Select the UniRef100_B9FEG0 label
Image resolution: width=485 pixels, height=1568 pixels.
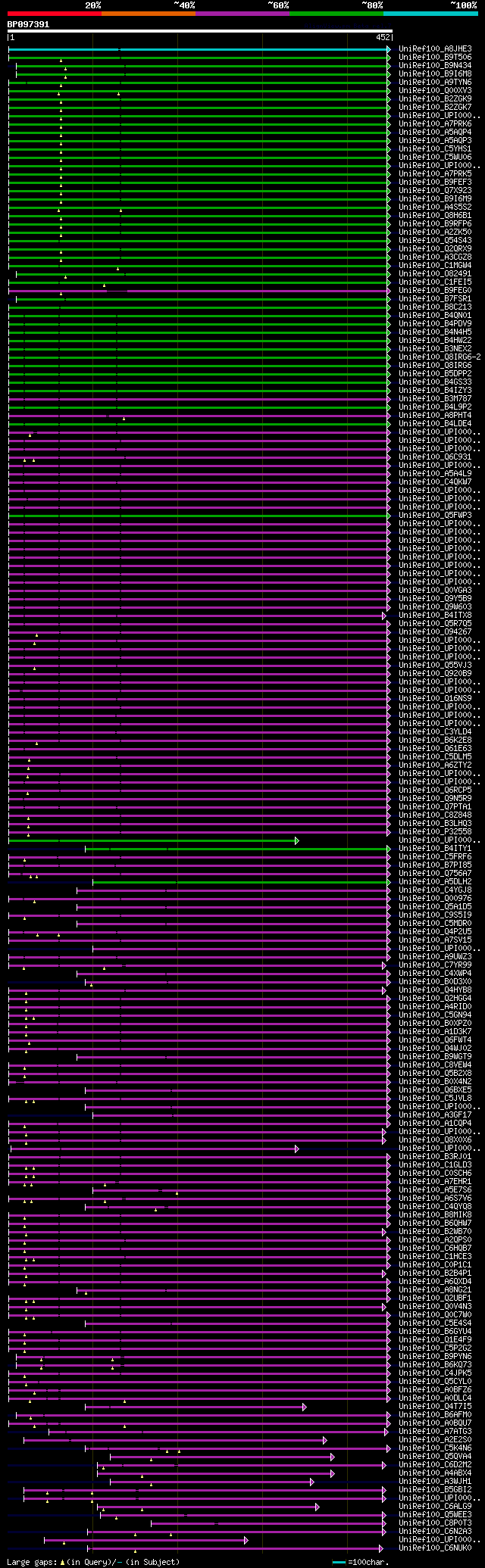pos(435,291)
